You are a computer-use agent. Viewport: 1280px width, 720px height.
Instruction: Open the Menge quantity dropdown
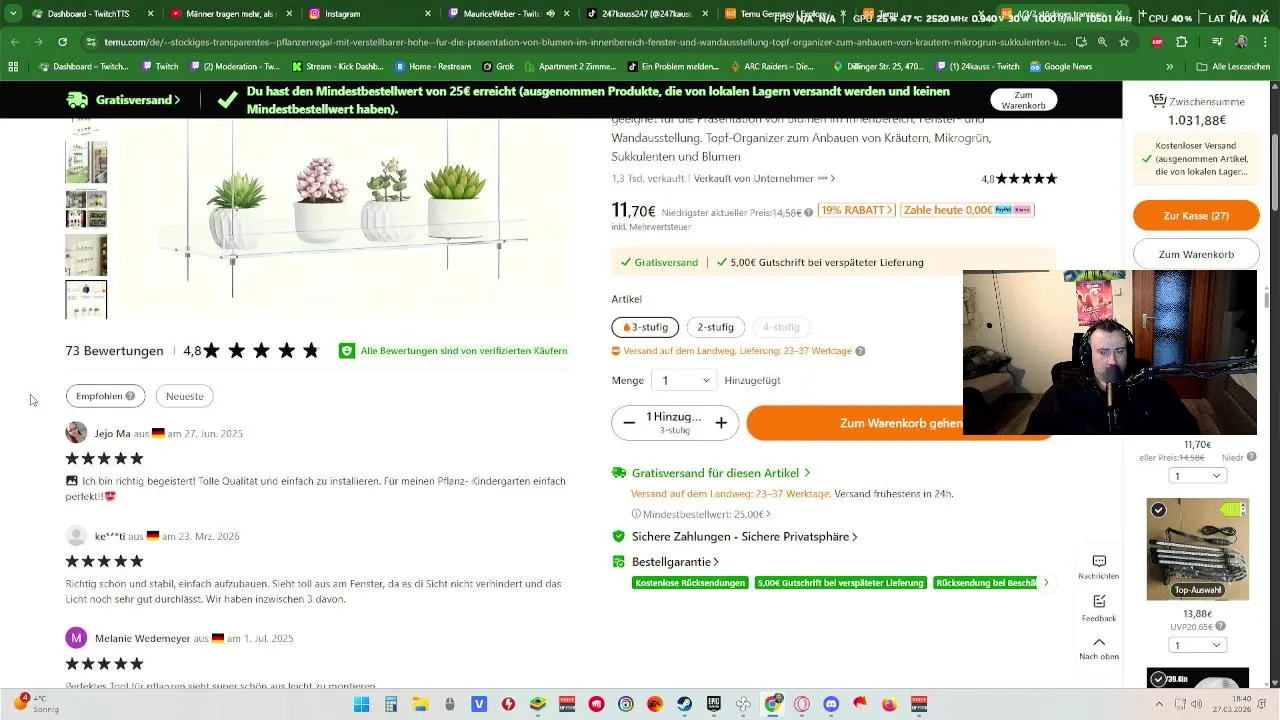click(684, 380)
